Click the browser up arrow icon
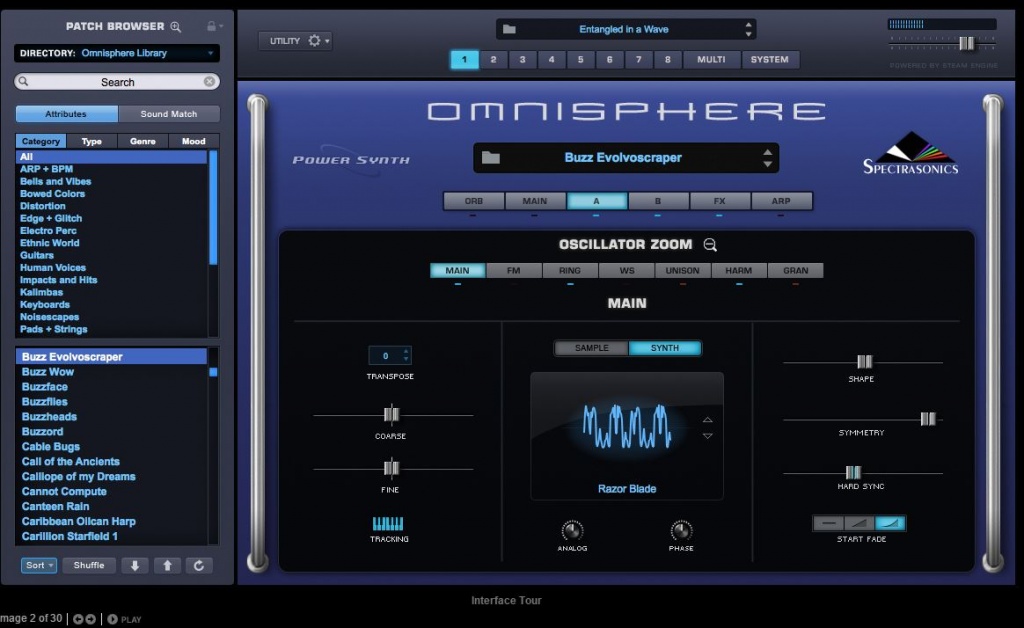Screen dimensions: 1024x628 167,565
